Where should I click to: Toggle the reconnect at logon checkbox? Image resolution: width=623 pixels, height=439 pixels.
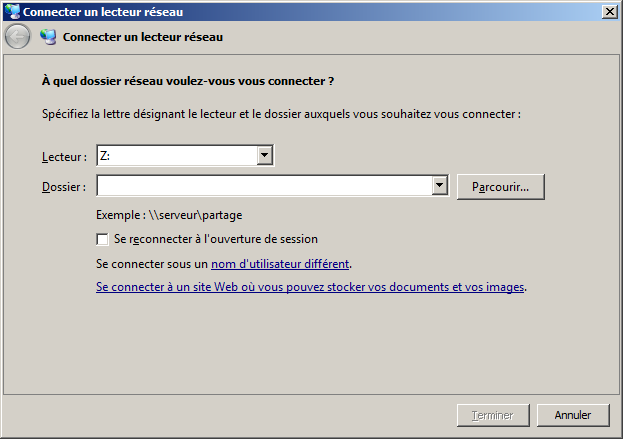pos(102,240)
